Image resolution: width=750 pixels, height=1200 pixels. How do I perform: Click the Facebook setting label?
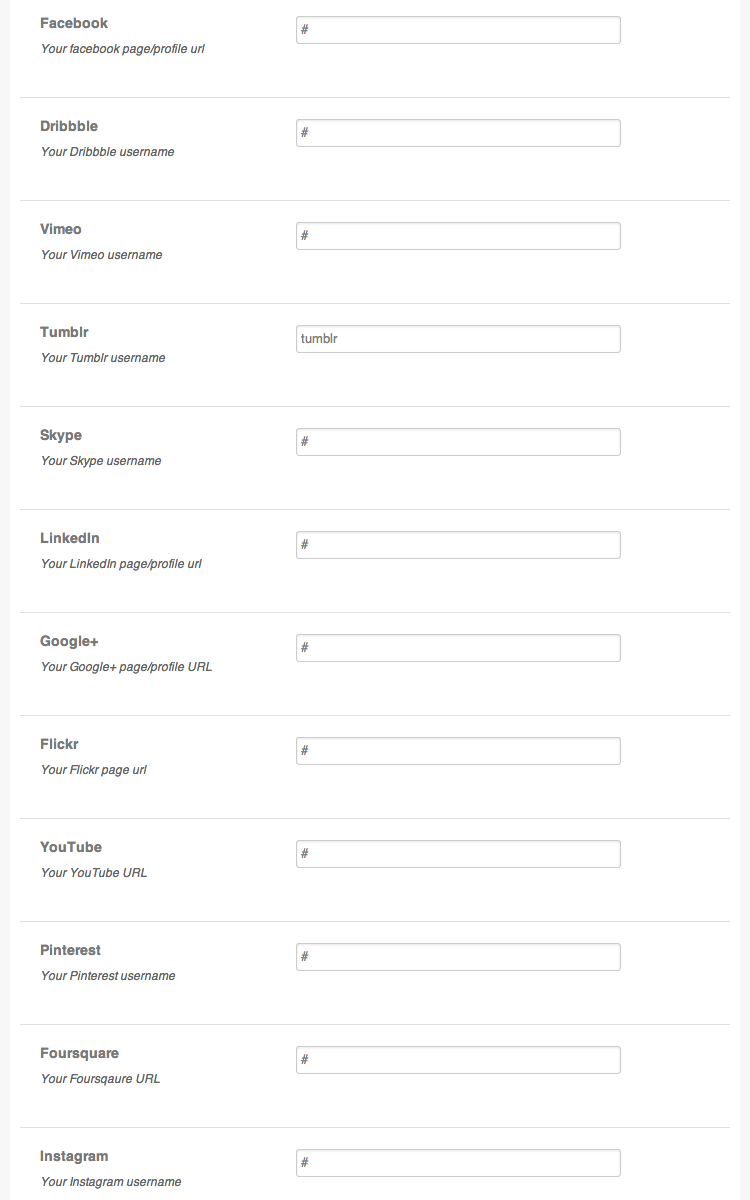tap(74, 23)
